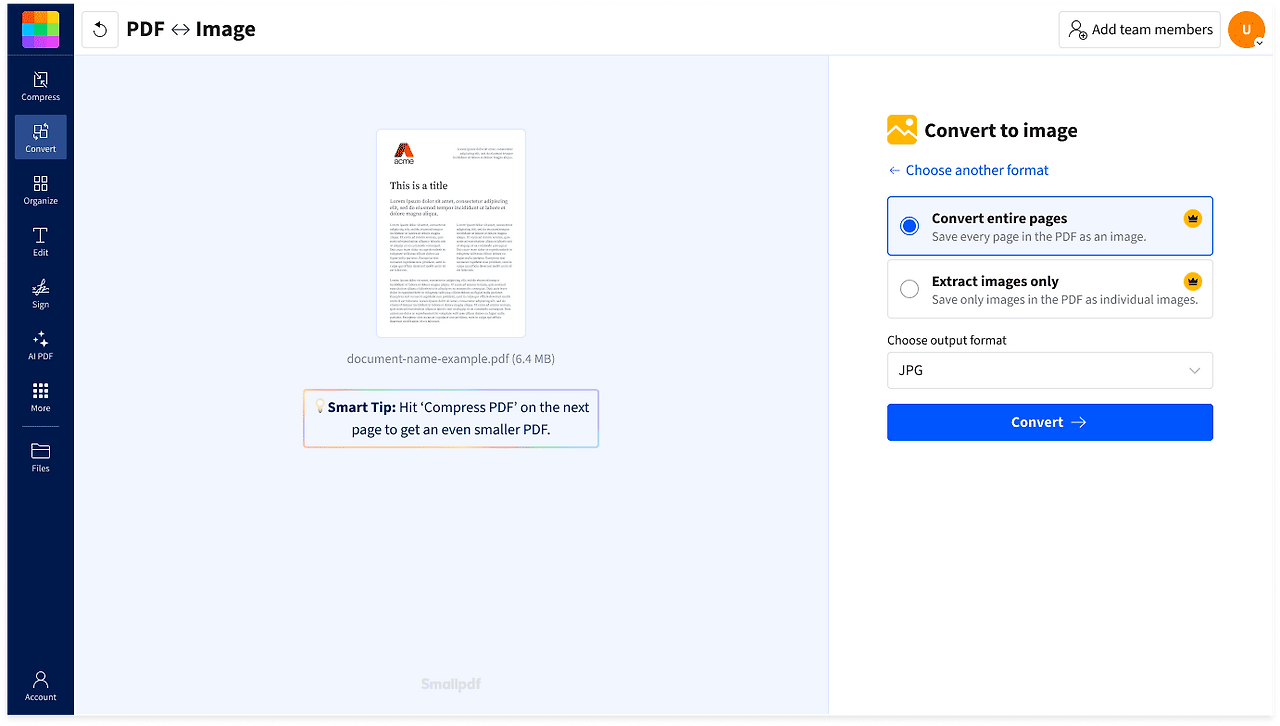Open the AI PDF tool

click(40, 346)
